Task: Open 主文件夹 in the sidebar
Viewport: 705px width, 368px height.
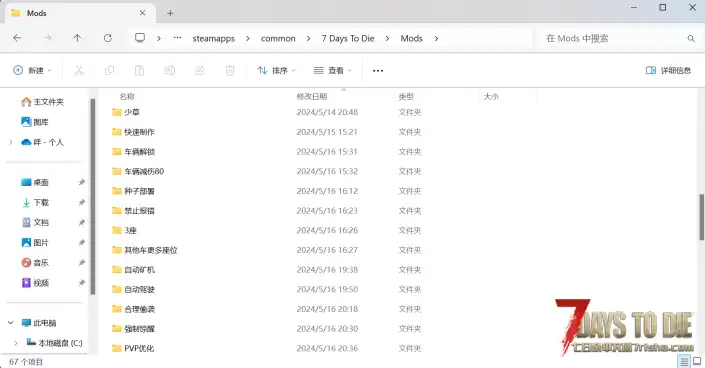Action: pos(43,102)
